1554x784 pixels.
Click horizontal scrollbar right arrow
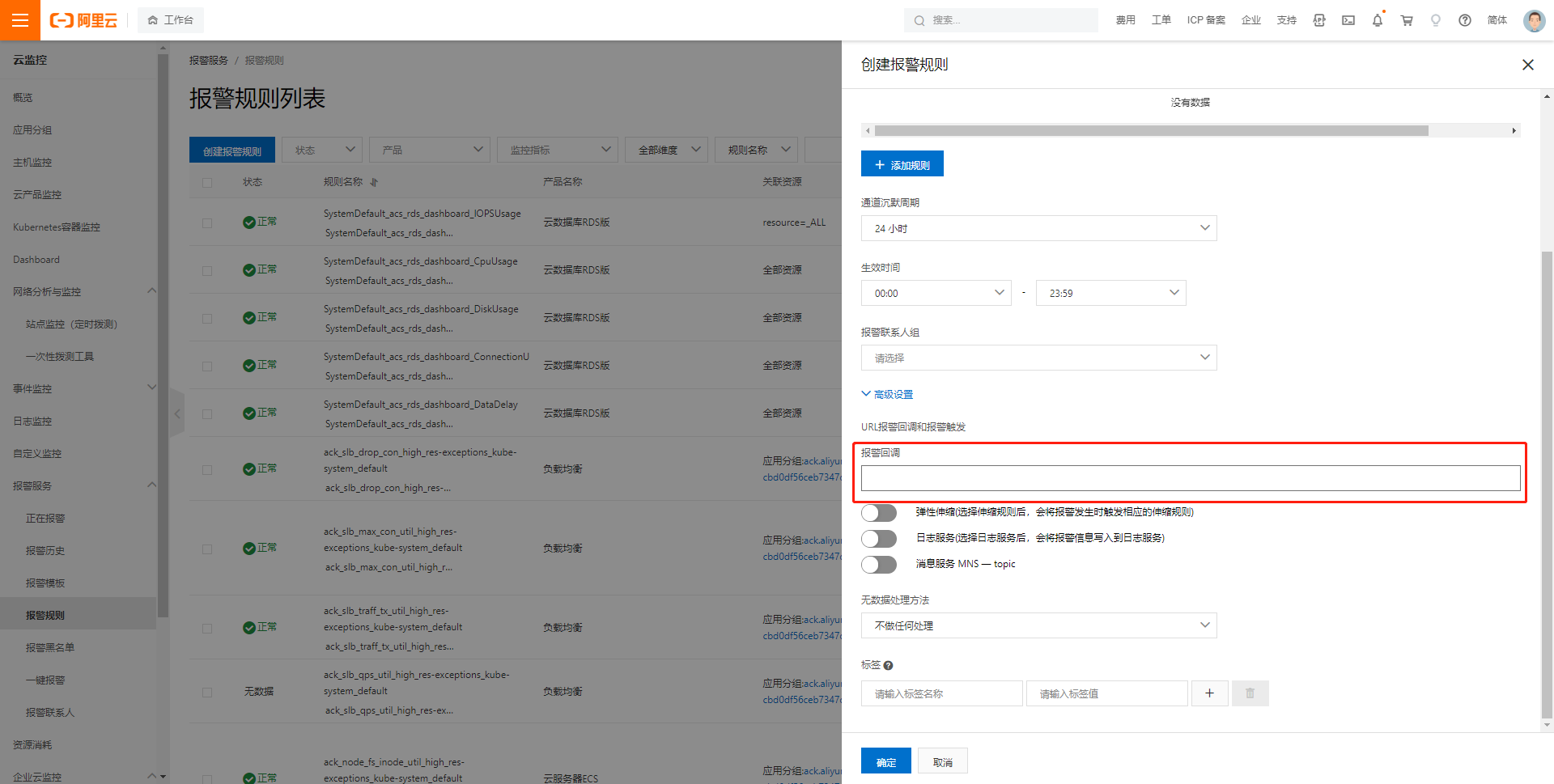(x=1514, y=130)
